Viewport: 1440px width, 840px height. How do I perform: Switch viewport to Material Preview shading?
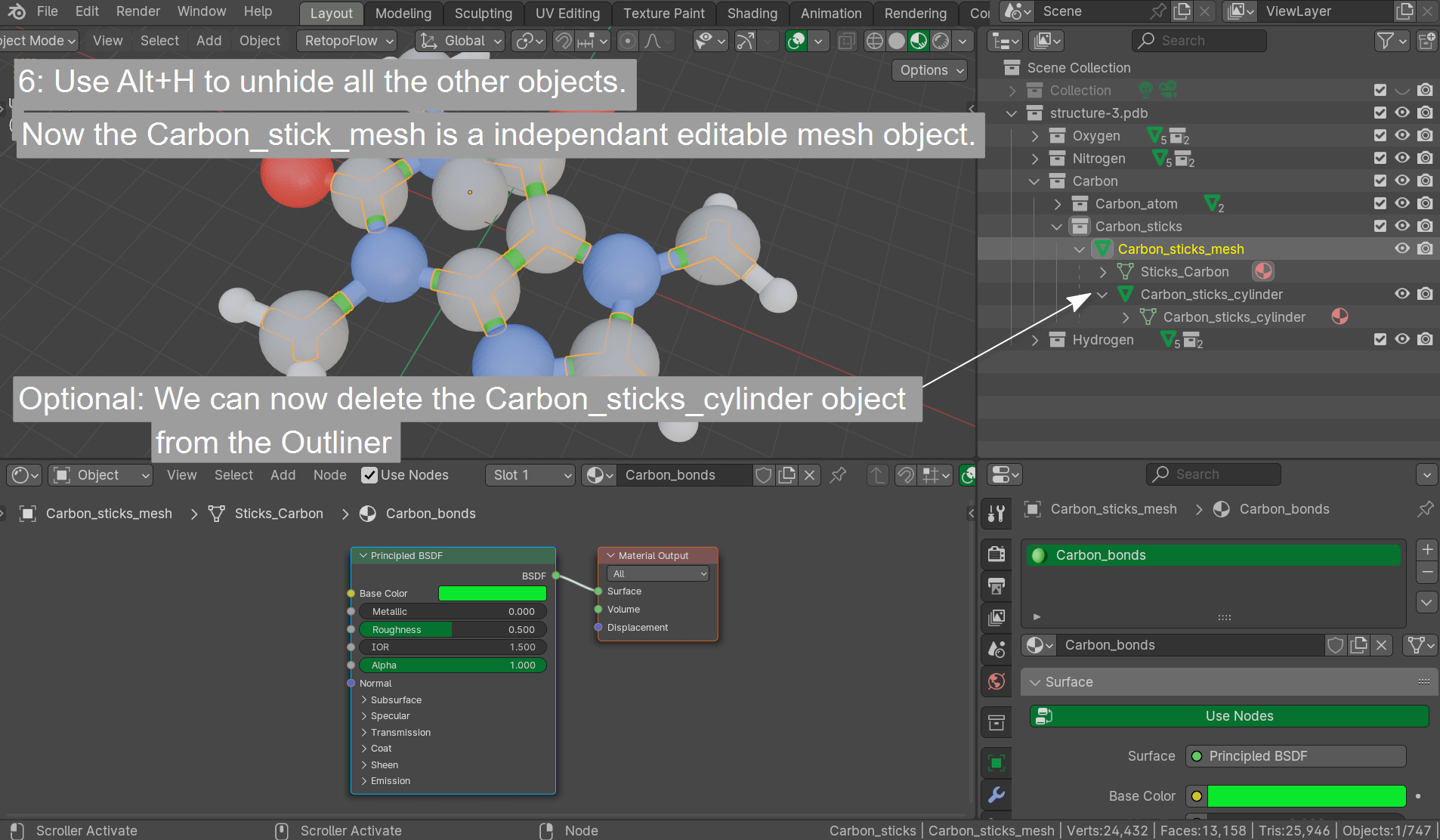point(919,41)
